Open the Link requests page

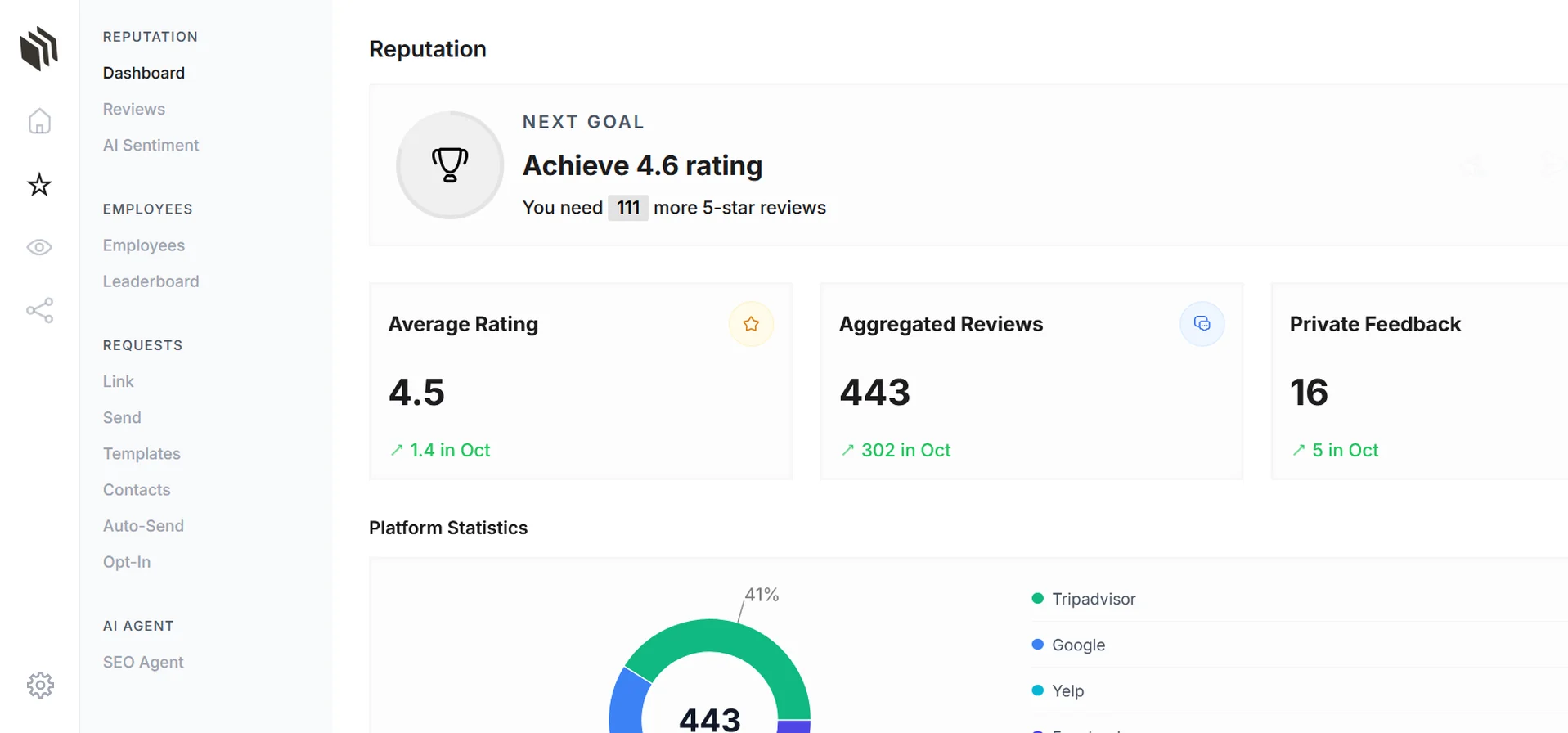coord(119,381)
